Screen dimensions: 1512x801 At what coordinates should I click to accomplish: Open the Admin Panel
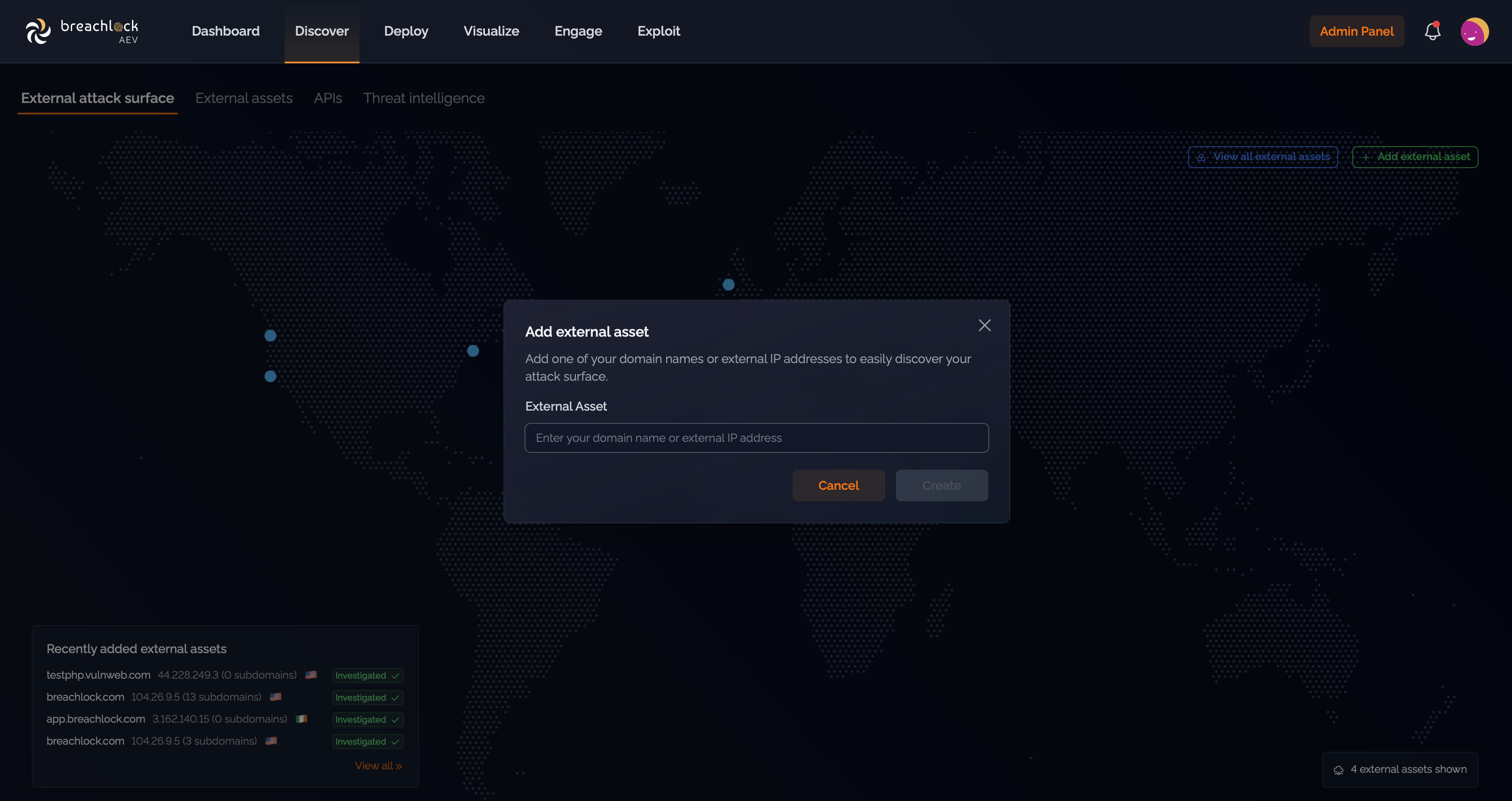[x=1357, y=31]
